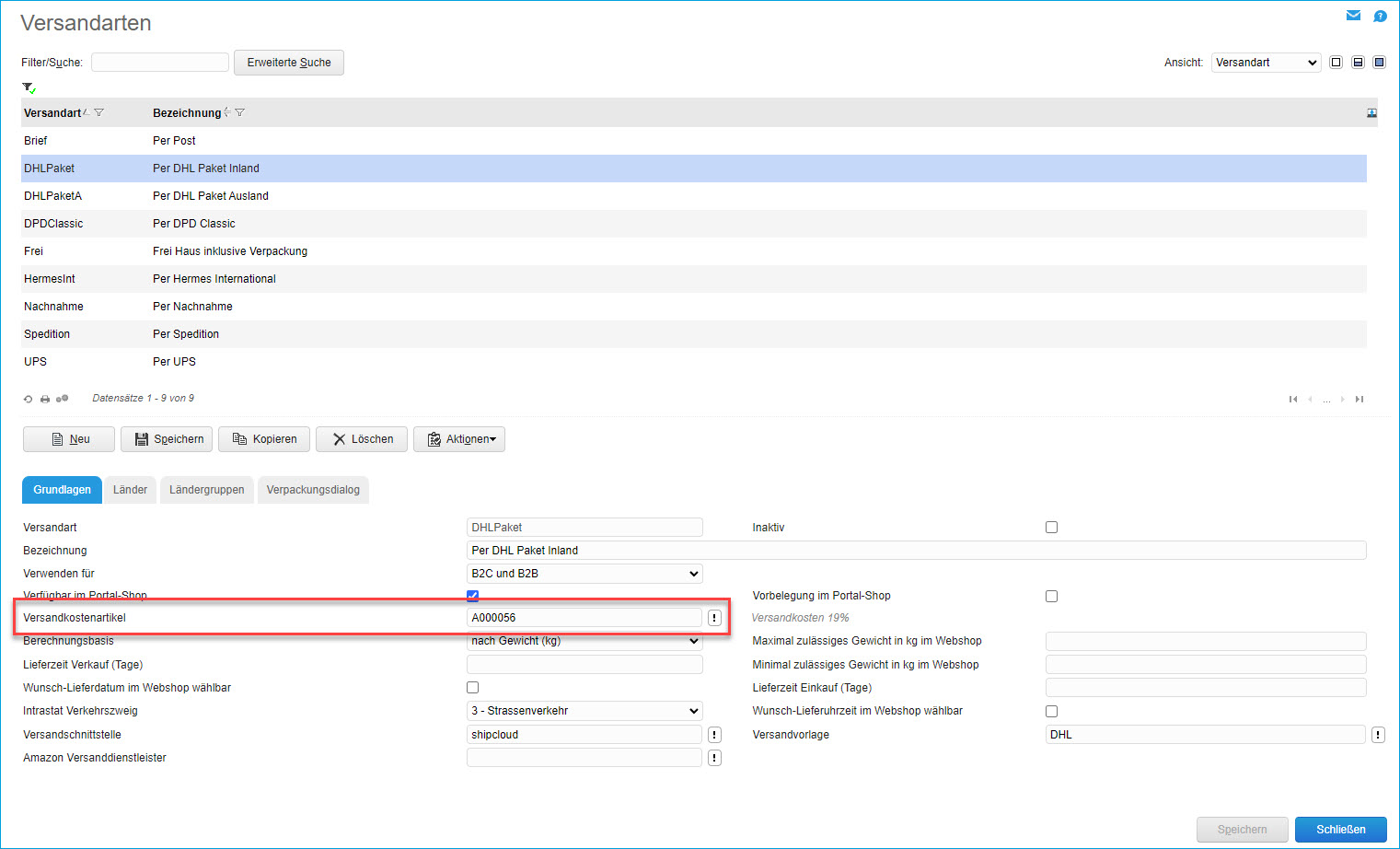Screen dimensions: 1400x849
Task: Click the blue help question mark icon
Action: click(x=1380, y=16)
